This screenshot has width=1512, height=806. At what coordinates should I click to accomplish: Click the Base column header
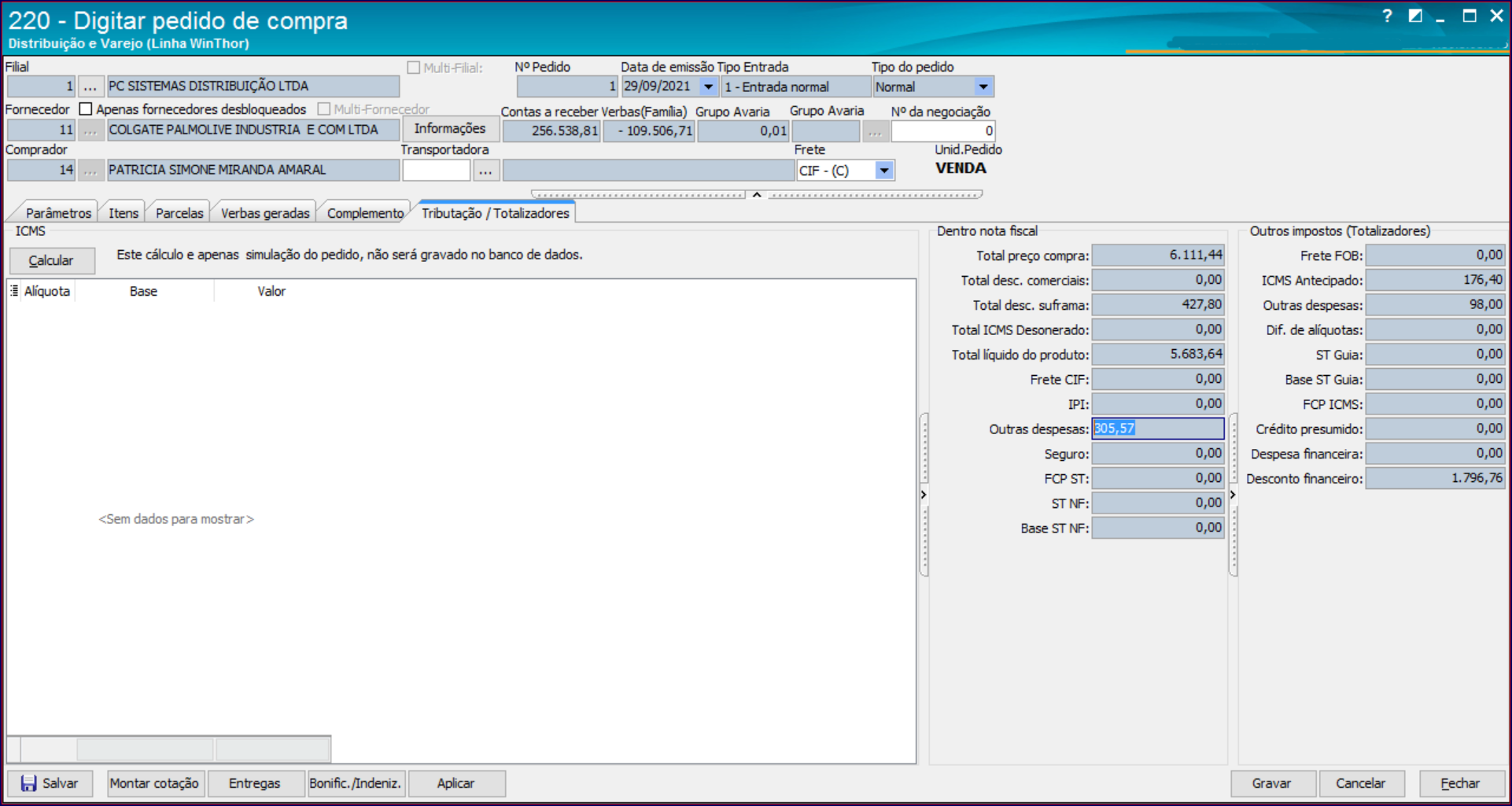point(144,291)
